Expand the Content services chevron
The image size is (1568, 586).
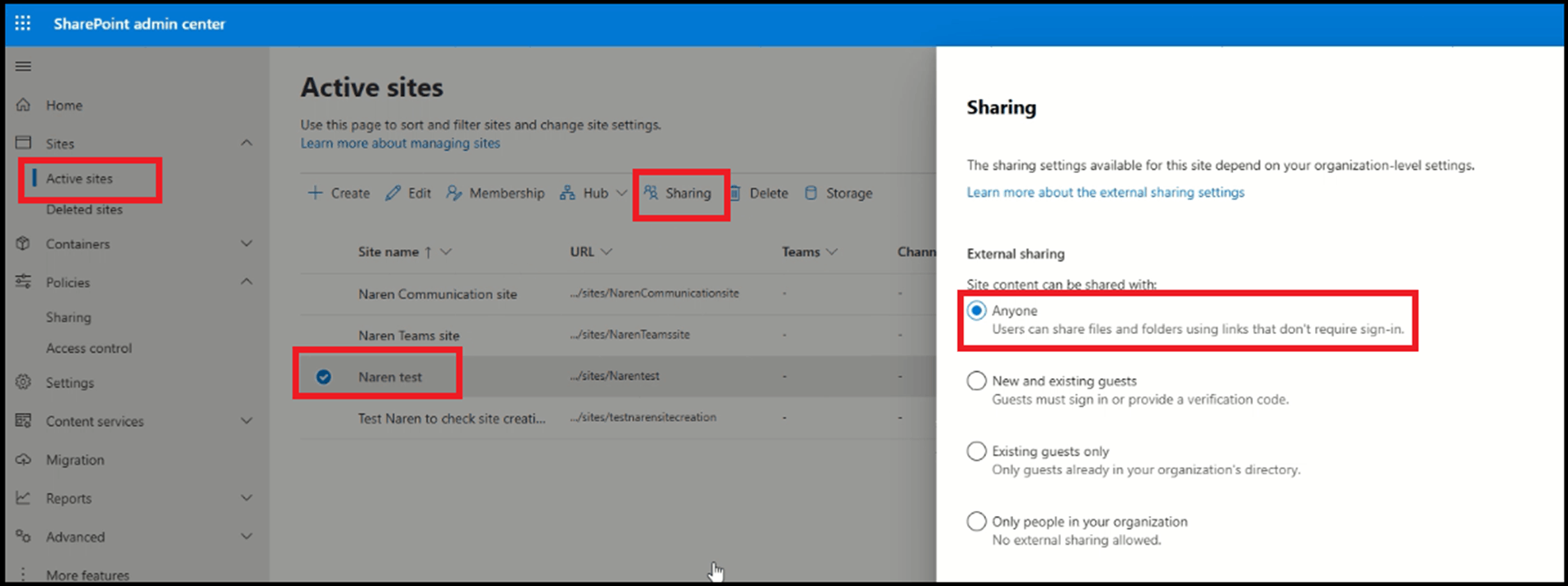coord(246,420)
